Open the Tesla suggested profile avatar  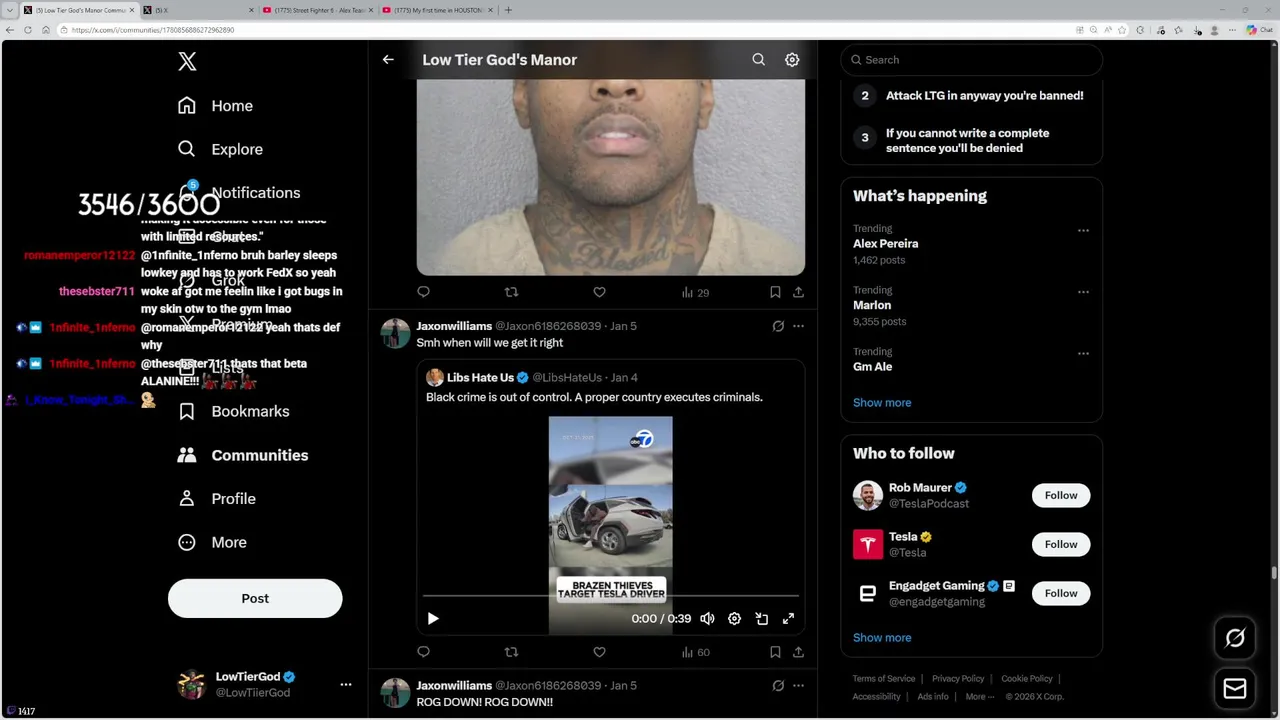868,544
